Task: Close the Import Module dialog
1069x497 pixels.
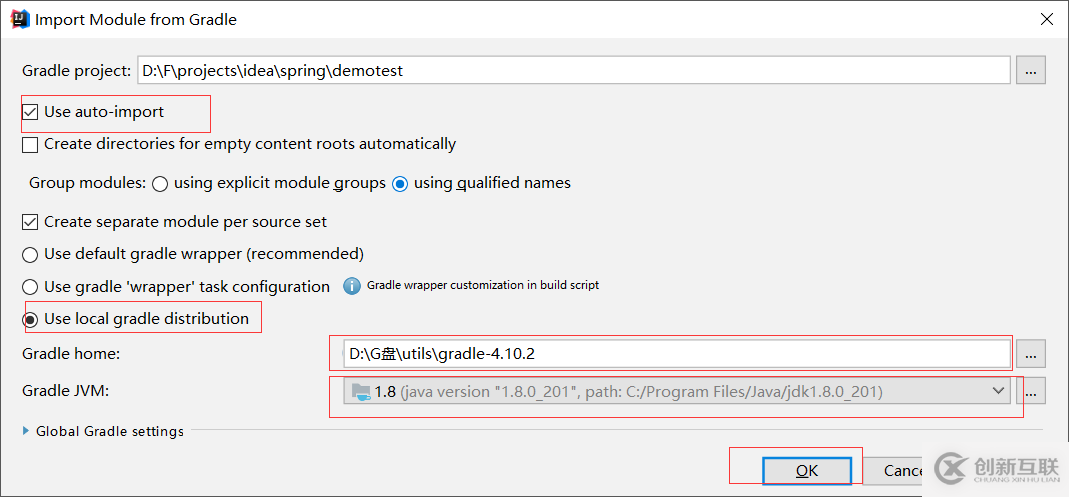Action: pyautogui.click(x=1046, y=19)
